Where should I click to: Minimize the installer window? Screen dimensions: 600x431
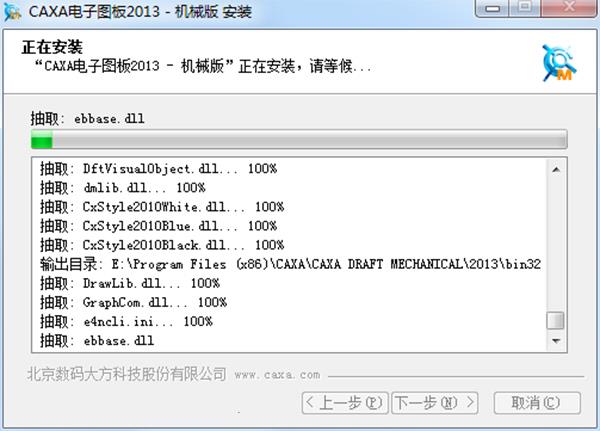(492, 8)
